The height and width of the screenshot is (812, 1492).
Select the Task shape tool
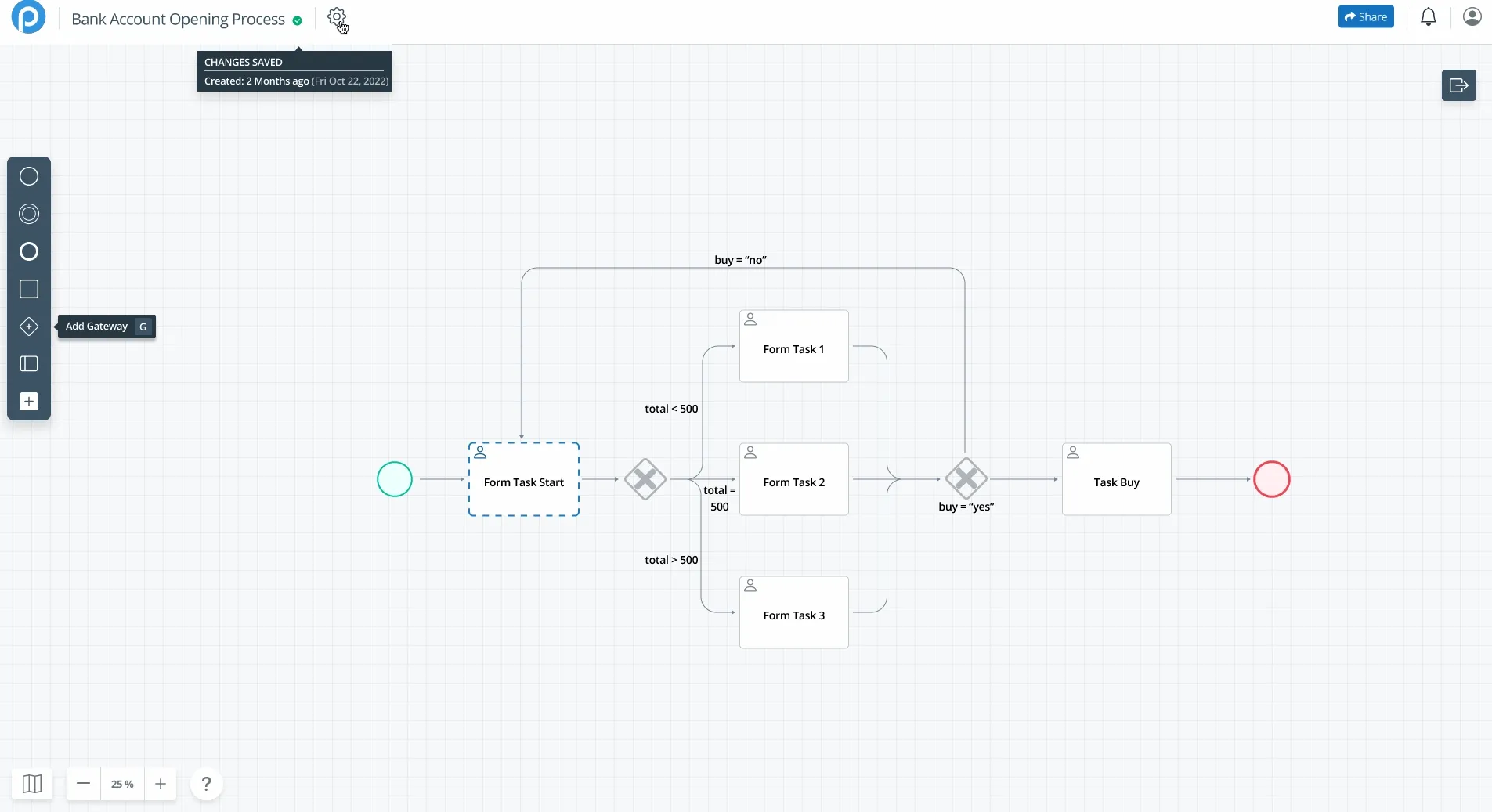(x=28, y=289)
